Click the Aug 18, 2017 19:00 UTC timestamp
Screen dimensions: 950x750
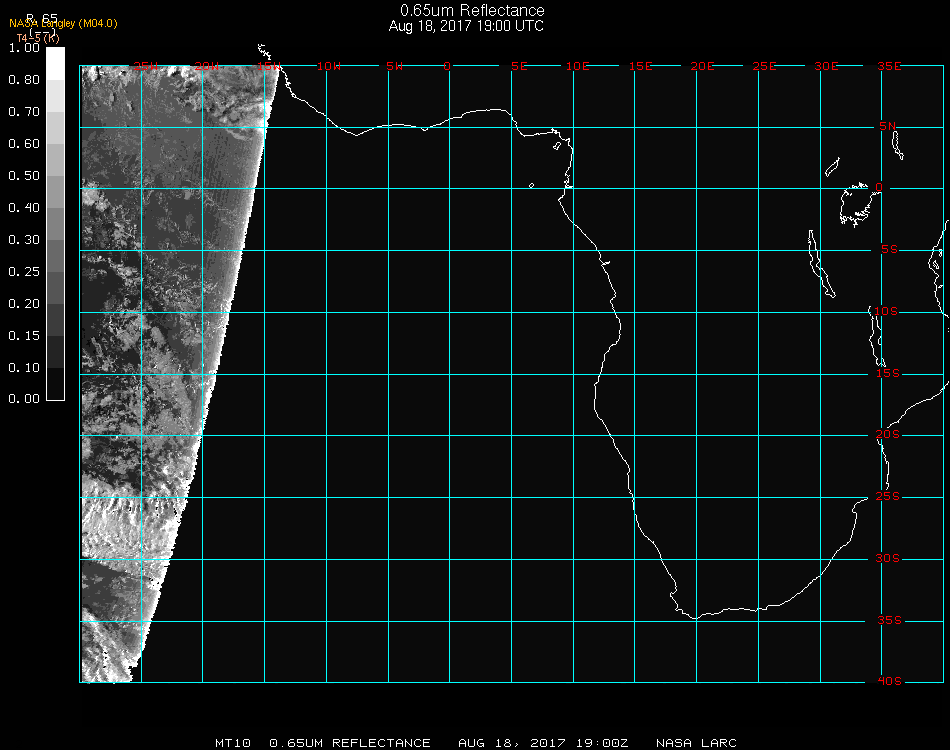pyautogui.click(x=466, y=26)
